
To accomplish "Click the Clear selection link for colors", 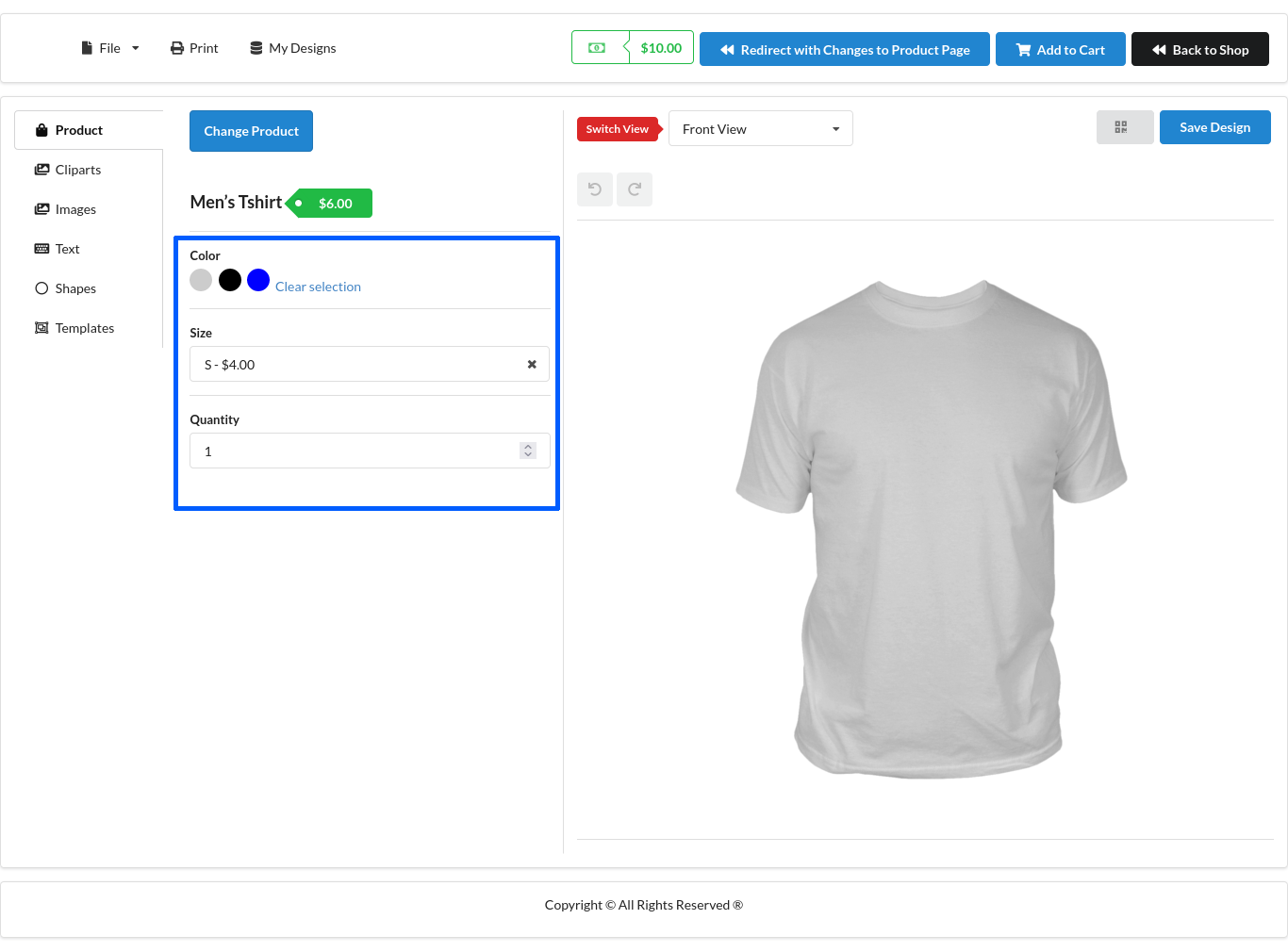I will tap(318, 287).
